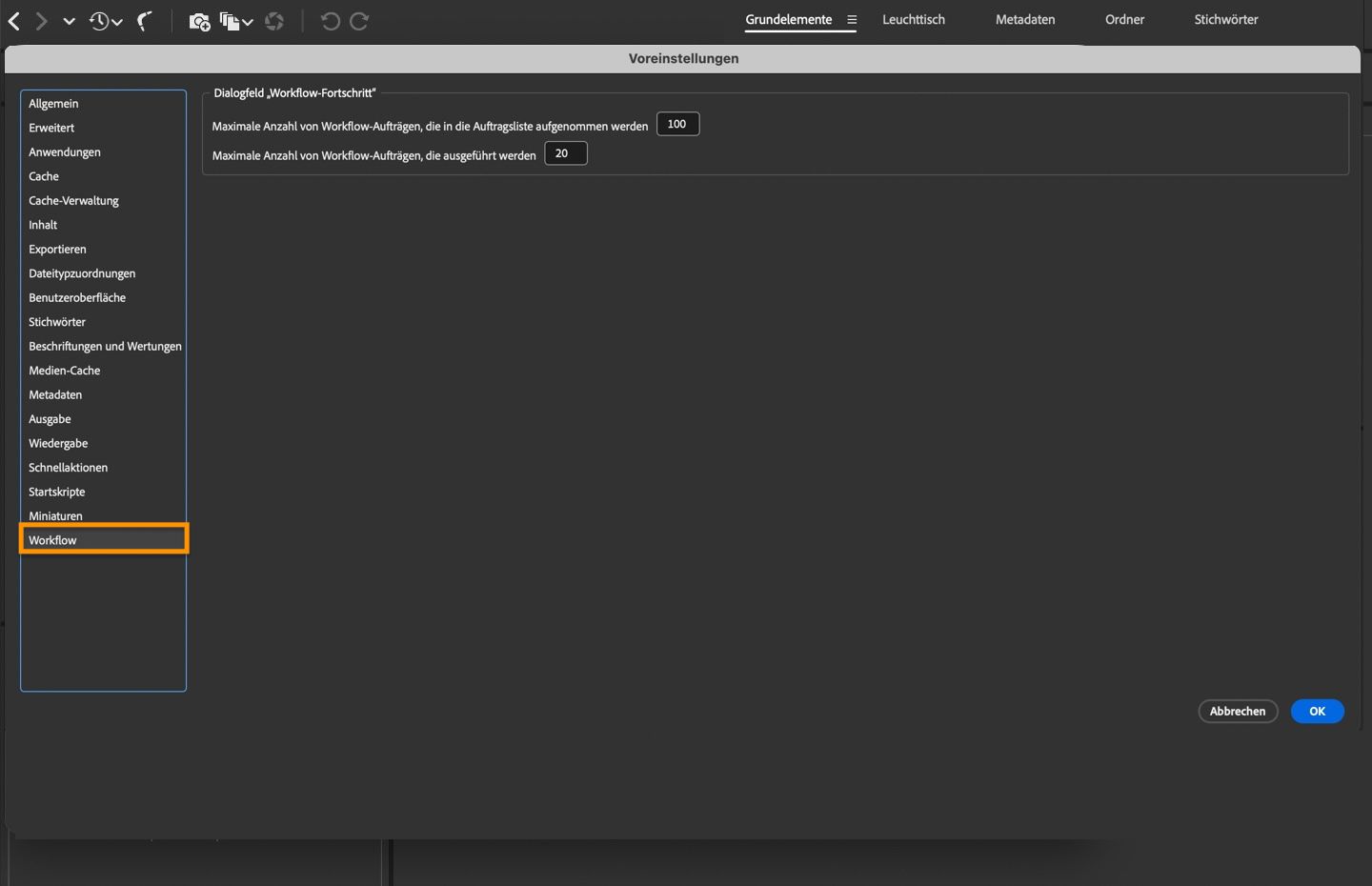The width and height of the screenshot is (1372, 886).
Task: Click the Abbrechen button
Action: click(x=1238, y=711)
